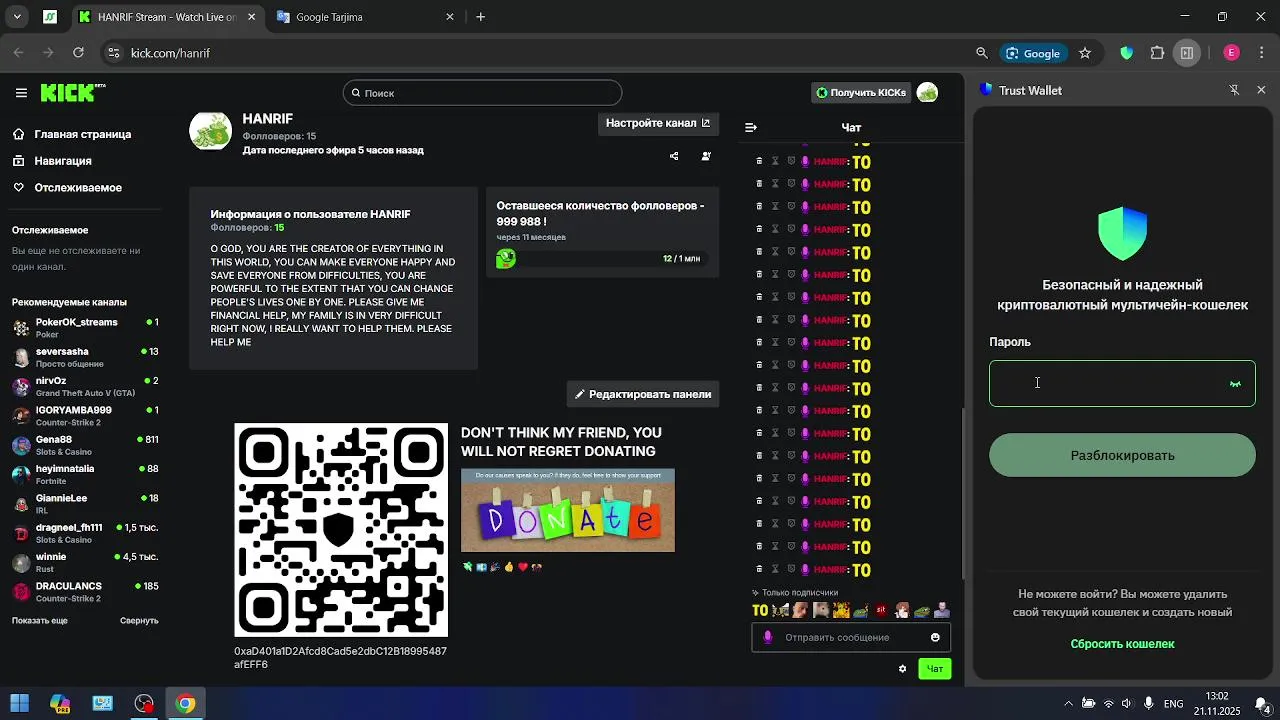
Task: Click the shield ban icon in first chat message
Action: click(x=791, y=161)
